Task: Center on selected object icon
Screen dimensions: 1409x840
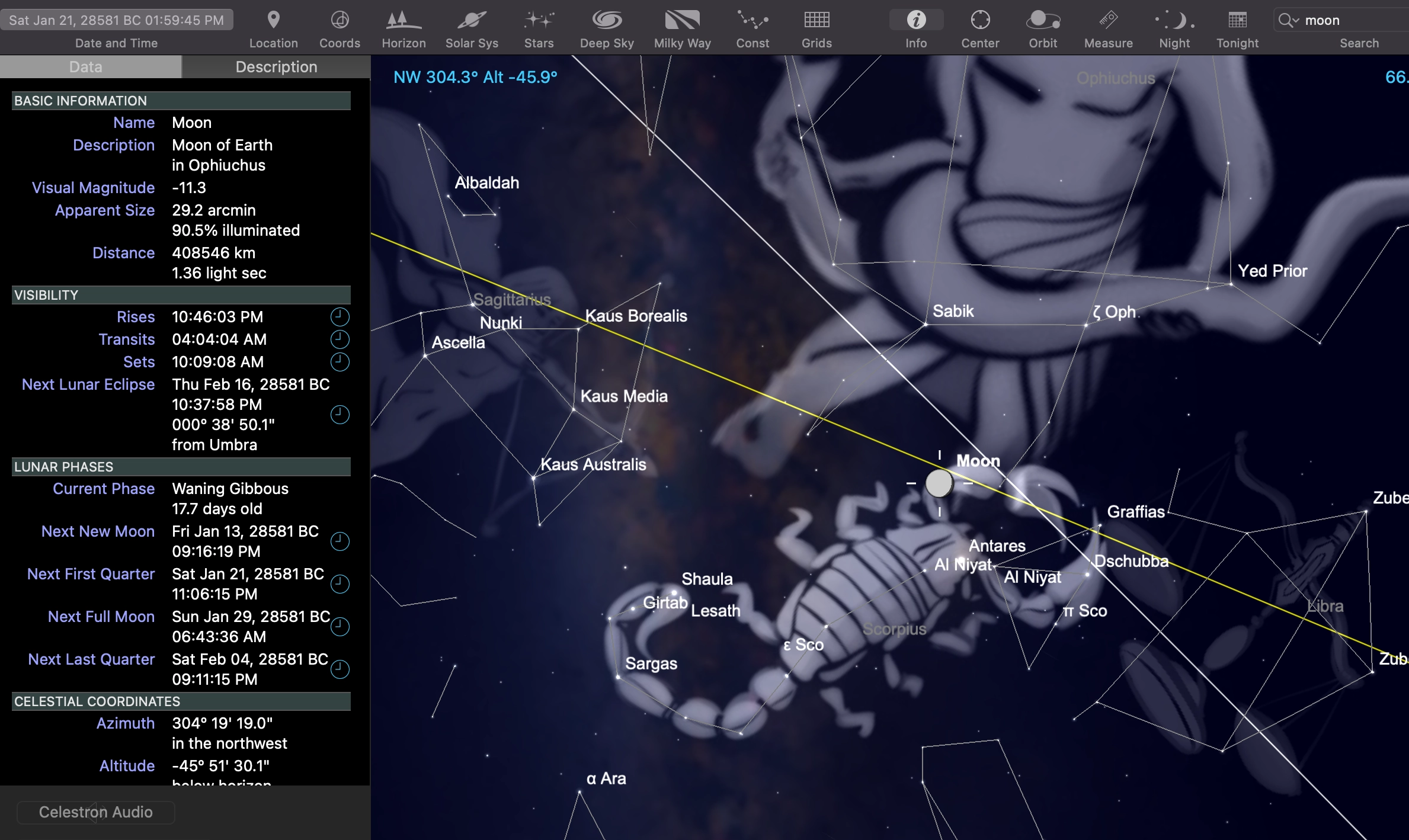Action: [x=980, y=21]
